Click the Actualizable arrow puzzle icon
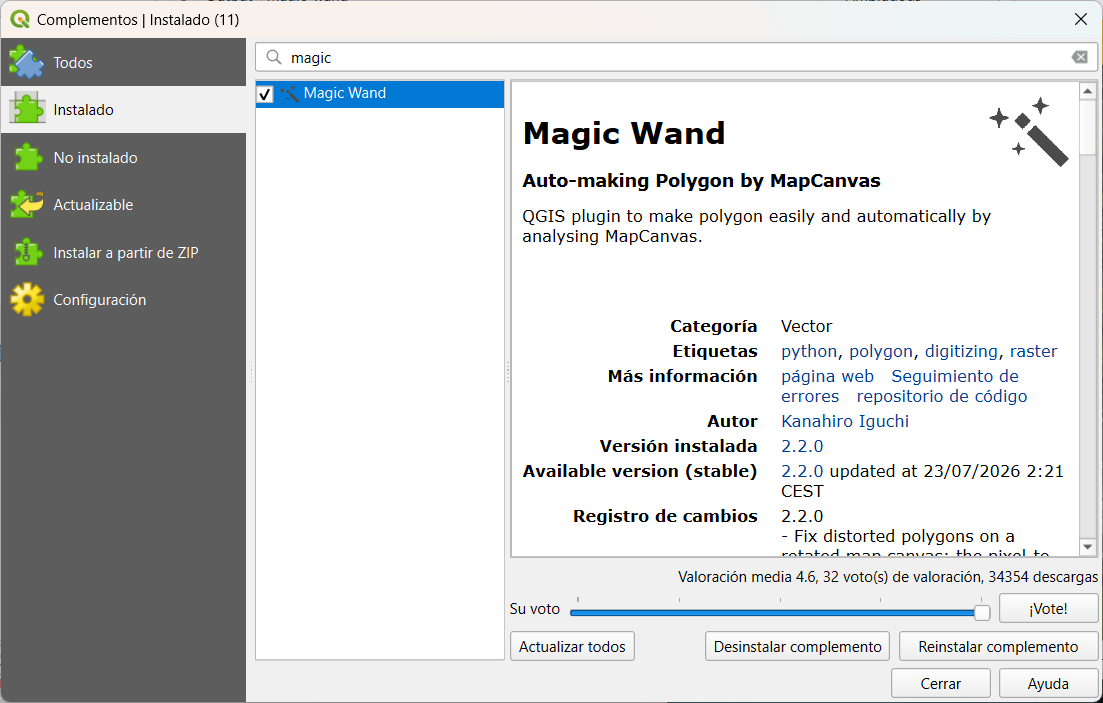 [x=27, y=205]
